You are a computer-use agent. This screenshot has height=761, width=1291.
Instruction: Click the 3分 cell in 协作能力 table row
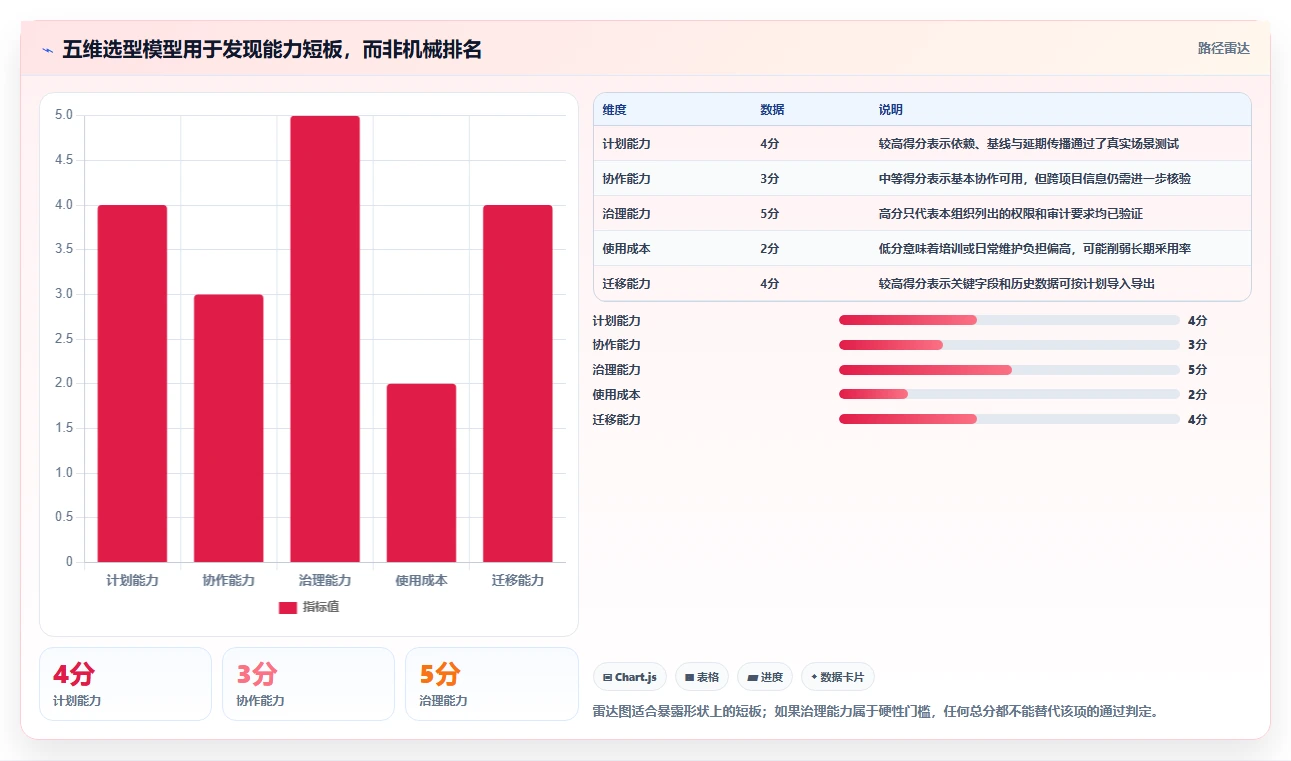pos(770,179)
